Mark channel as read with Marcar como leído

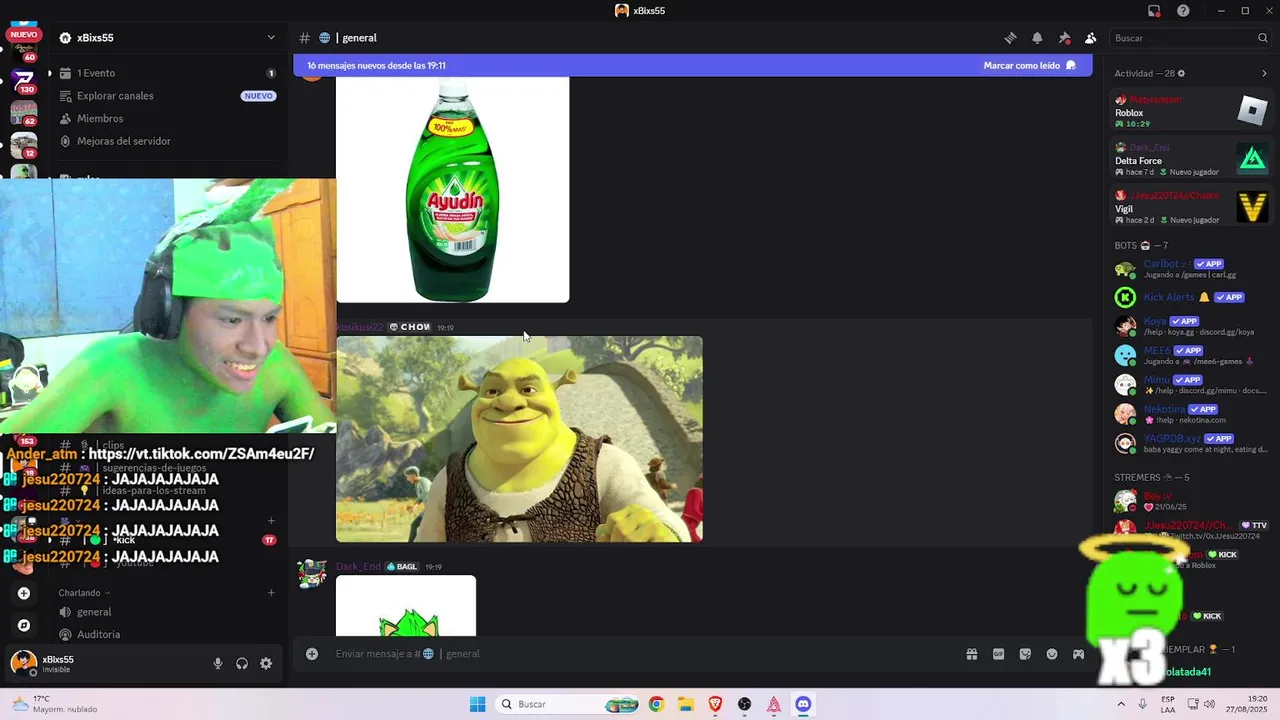1029,65
